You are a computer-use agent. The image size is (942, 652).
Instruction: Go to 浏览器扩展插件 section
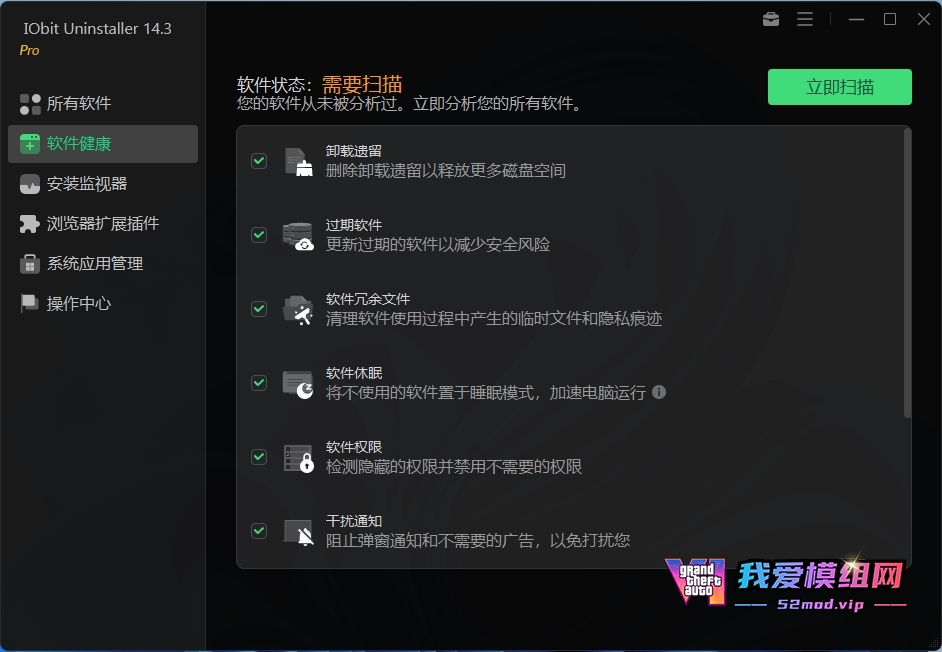(103, 224)
